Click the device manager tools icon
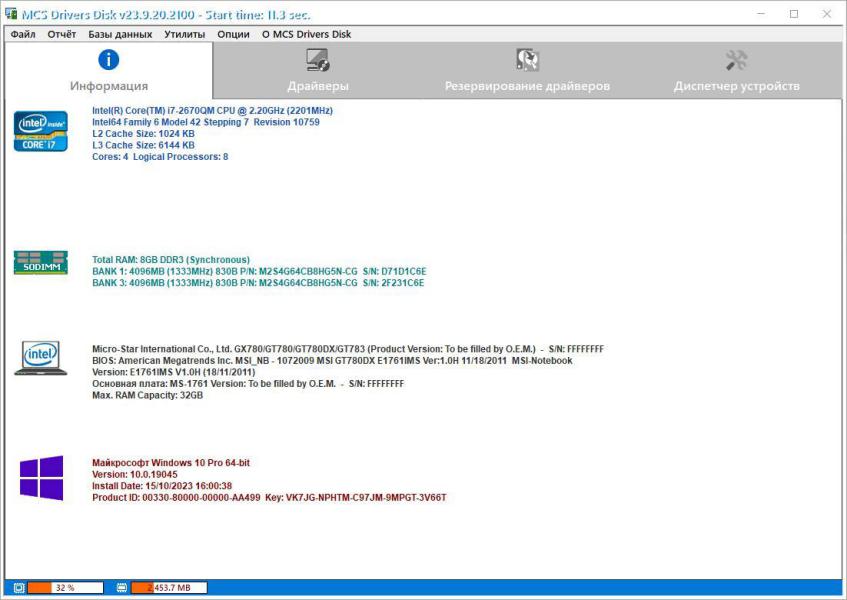Image resolution: width=847 pixels, height=600 pixels. pyautogui.click(x=736, y=60)
